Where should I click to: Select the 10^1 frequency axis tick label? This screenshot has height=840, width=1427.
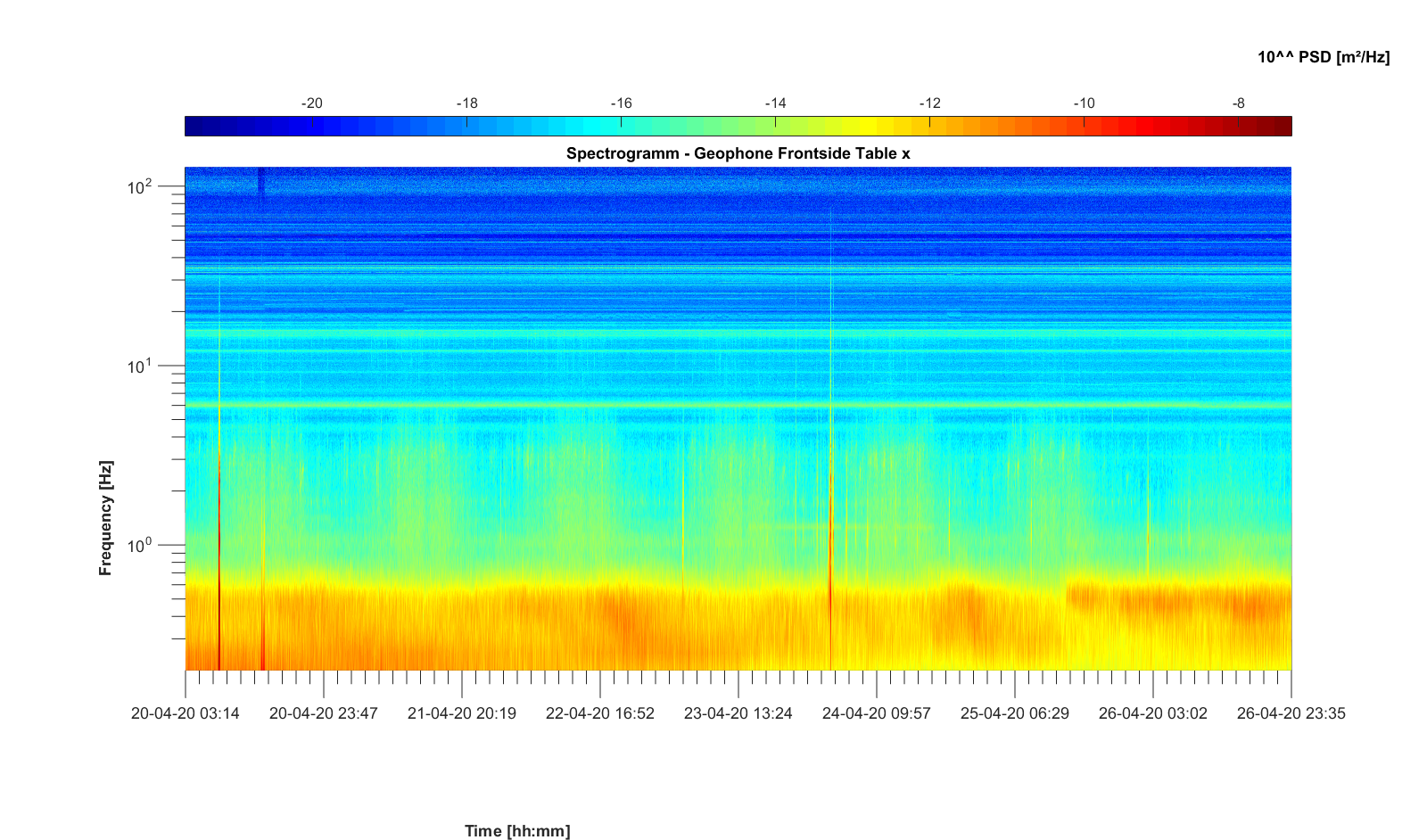point(140,366)
